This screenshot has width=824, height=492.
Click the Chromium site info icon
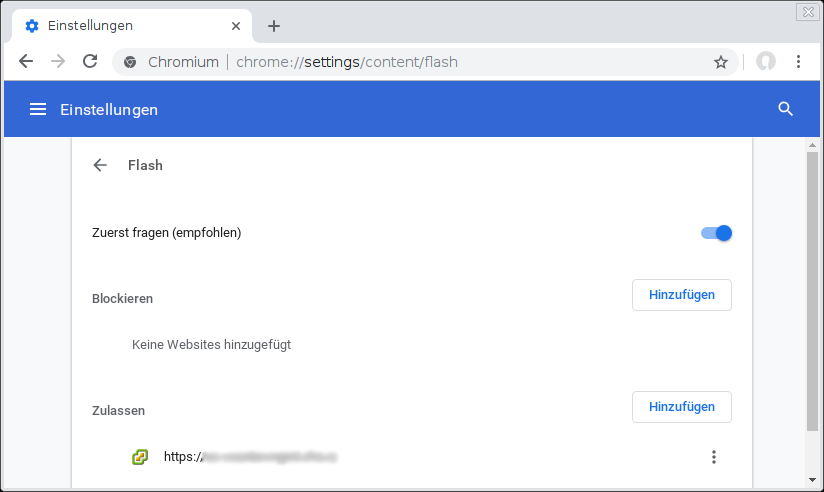(130, 62)
